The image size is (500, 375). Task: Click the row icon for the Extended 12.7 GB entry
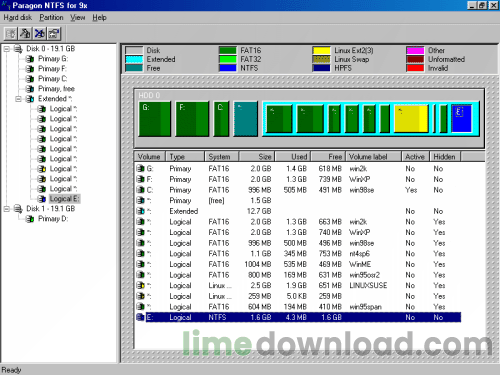[x=140, y=211]
